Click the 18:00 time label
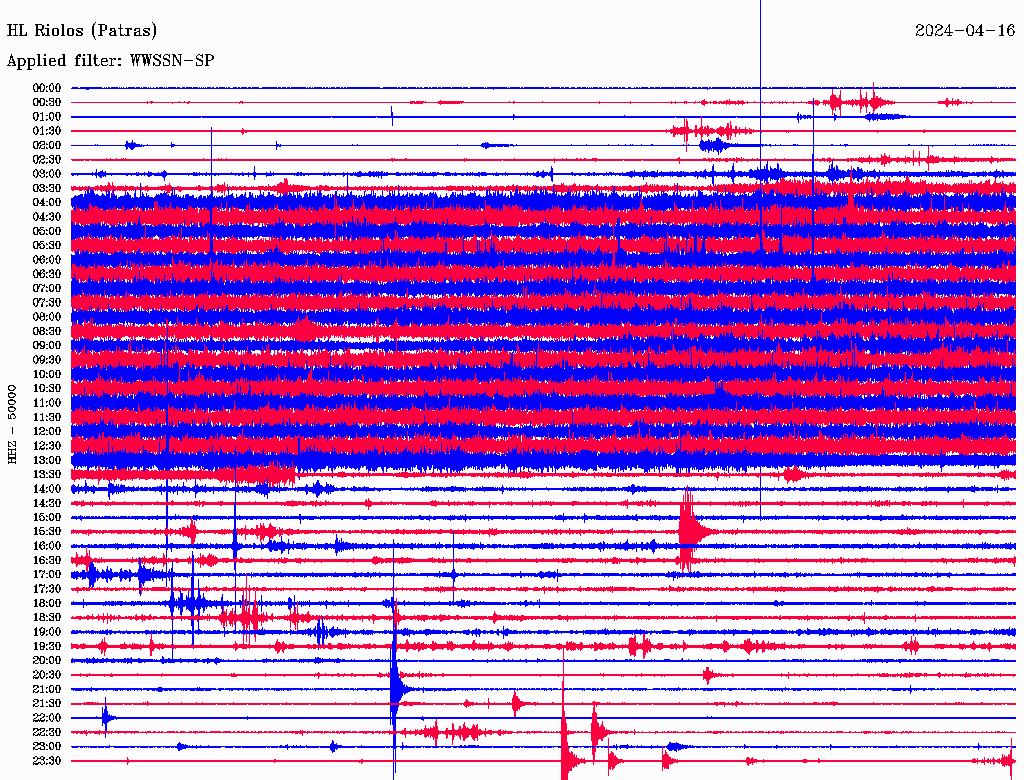The height and width of the screenshot is (780, 1024). pyautogui.click(x=47, y=603)
